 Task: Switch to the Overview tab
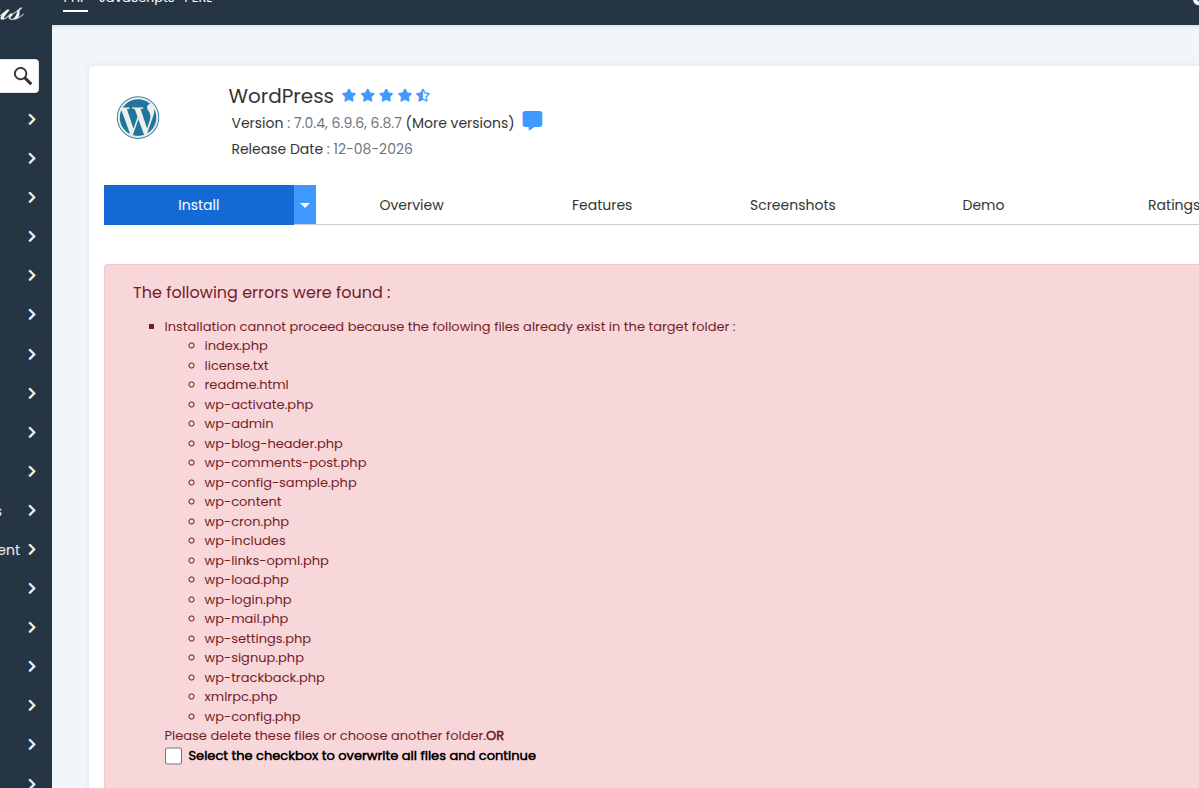click(x=411, y=205)
